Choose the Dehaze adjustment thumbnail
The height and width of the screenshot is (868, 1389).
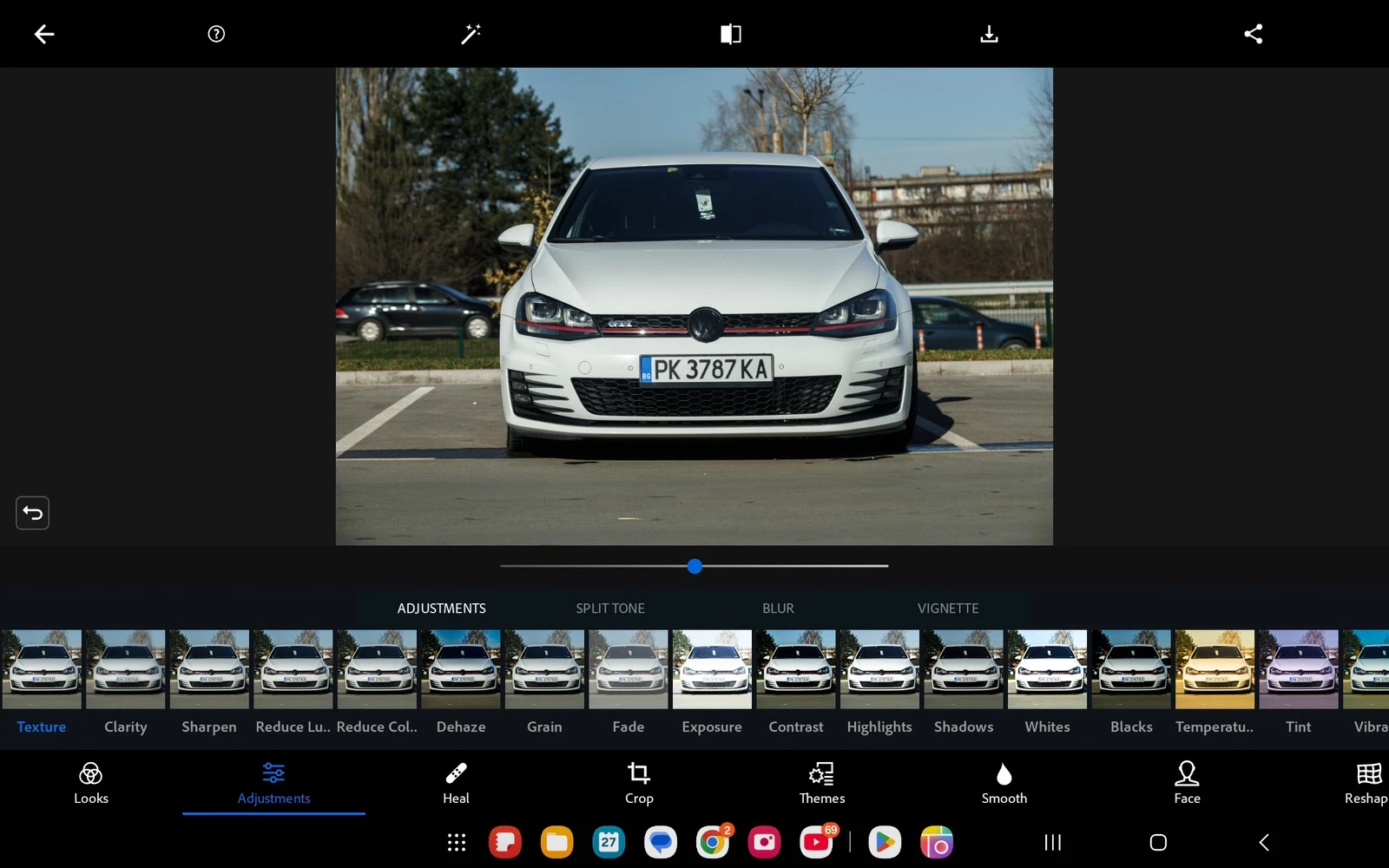(461, 669)
